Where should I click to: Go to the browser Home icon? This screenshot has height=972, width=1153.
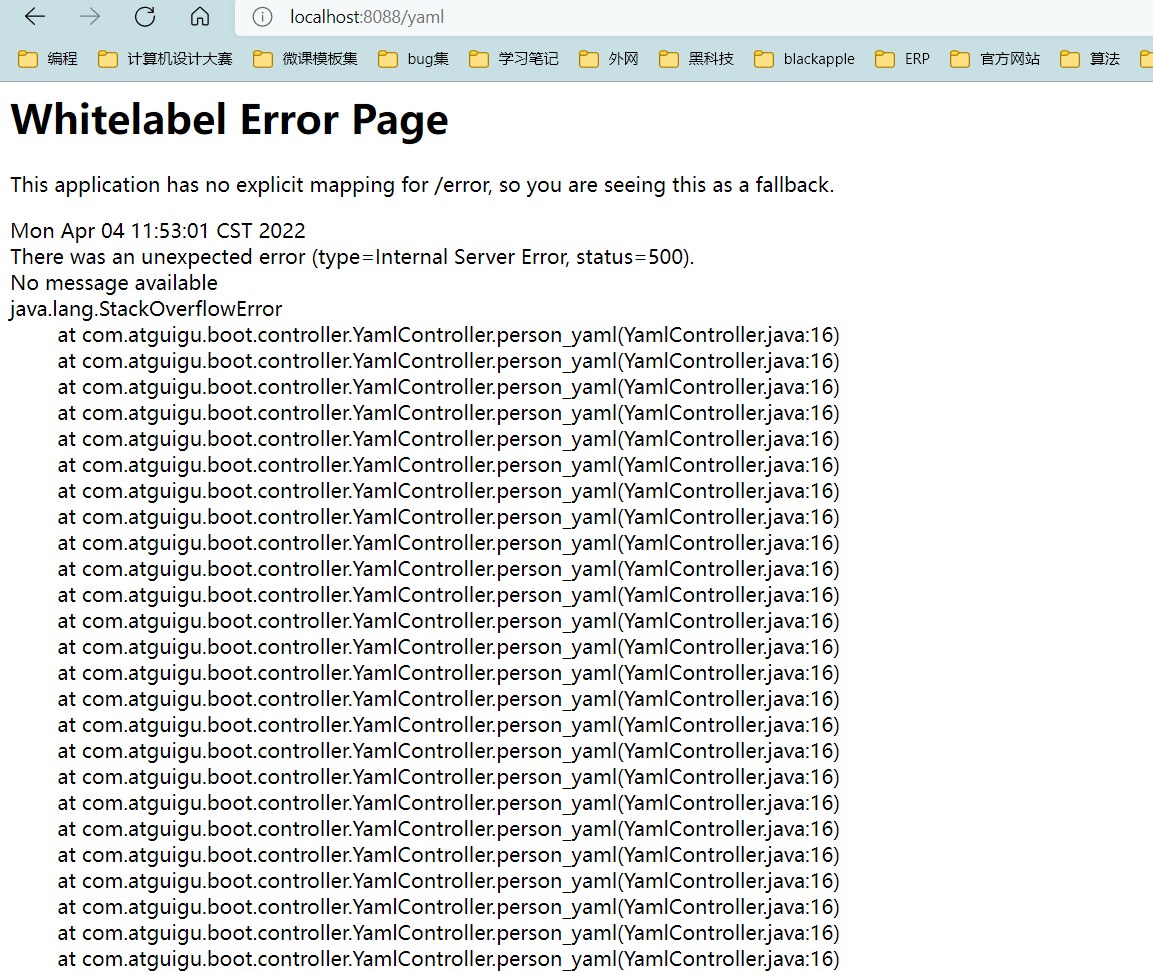200,16
